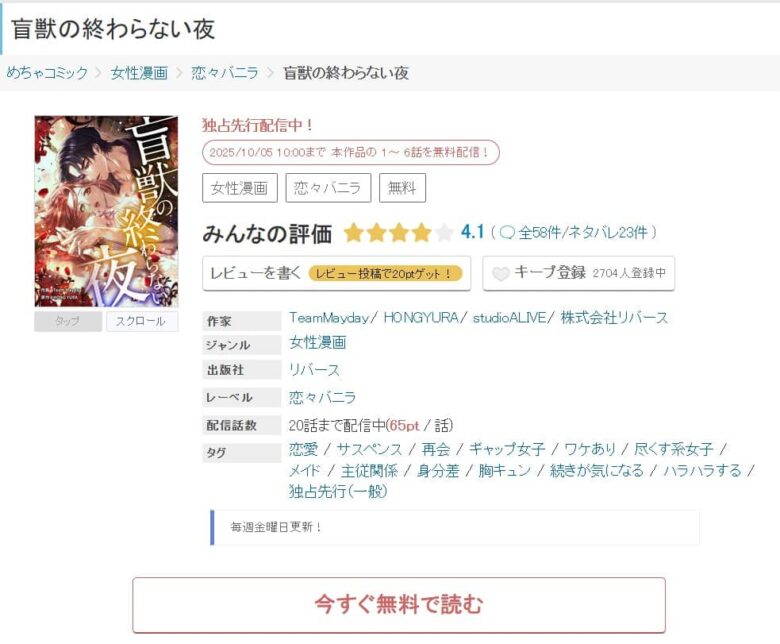Click the 独占先行(一般) tag link

tap(338, 491)
